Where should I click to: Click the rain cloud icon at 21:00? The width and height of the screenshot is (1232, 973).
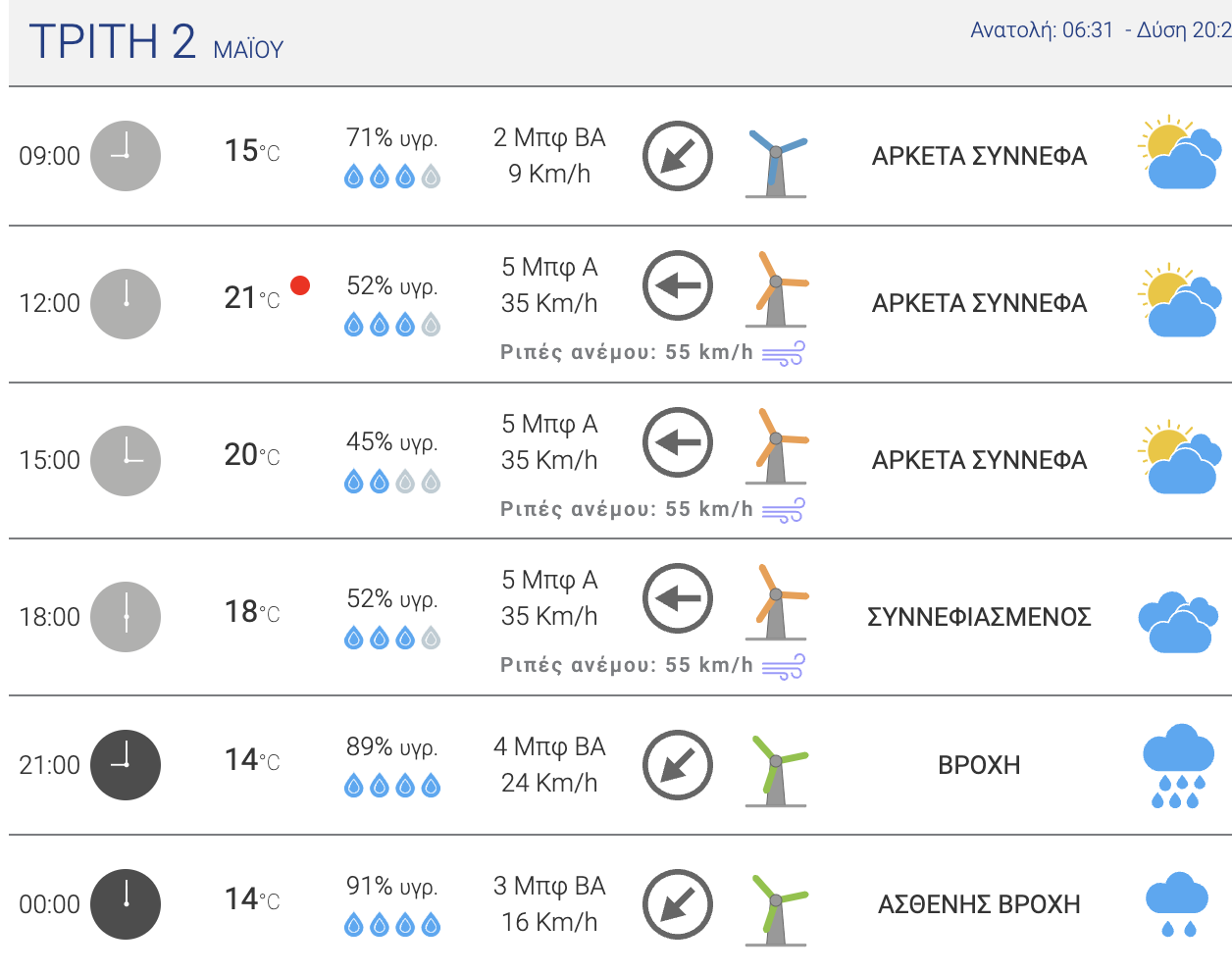(x=1178, y=766)
